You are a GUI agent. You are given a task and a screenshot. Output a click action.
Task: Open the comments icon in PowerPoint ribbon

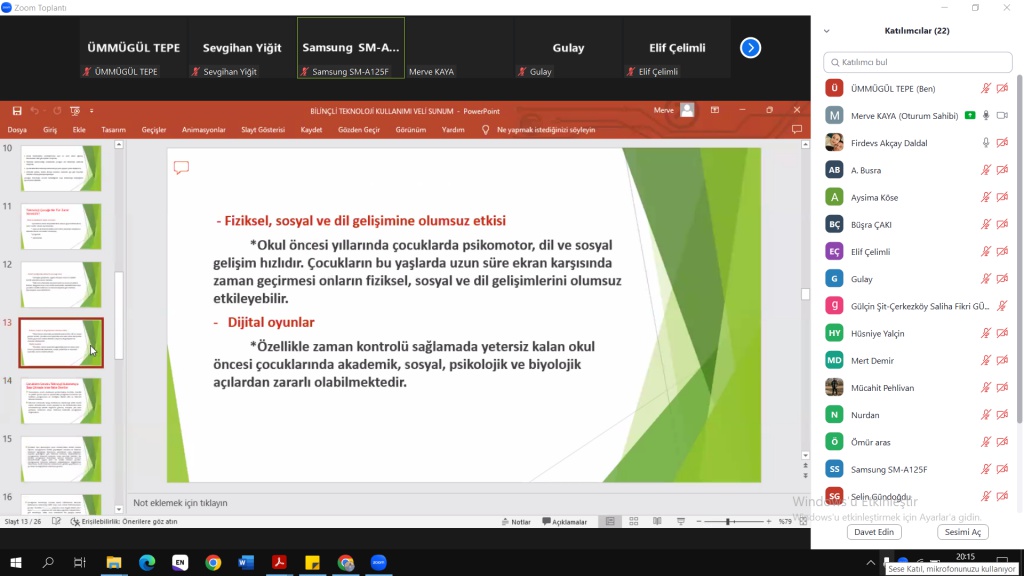point(797,129)
